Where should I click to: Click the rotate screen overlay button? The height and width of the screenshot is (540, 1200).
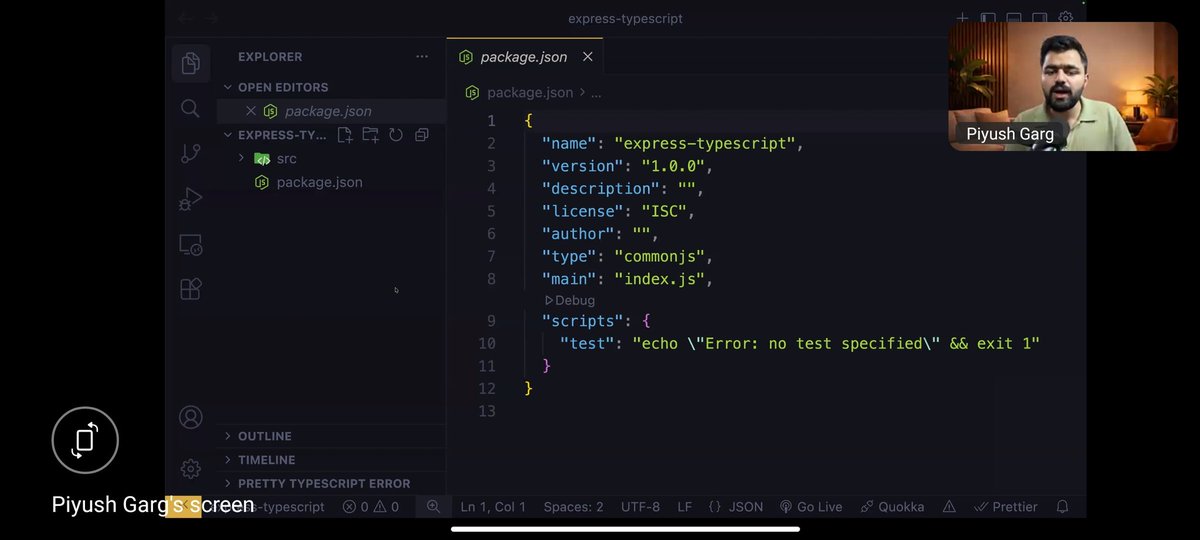coord(85,440)
